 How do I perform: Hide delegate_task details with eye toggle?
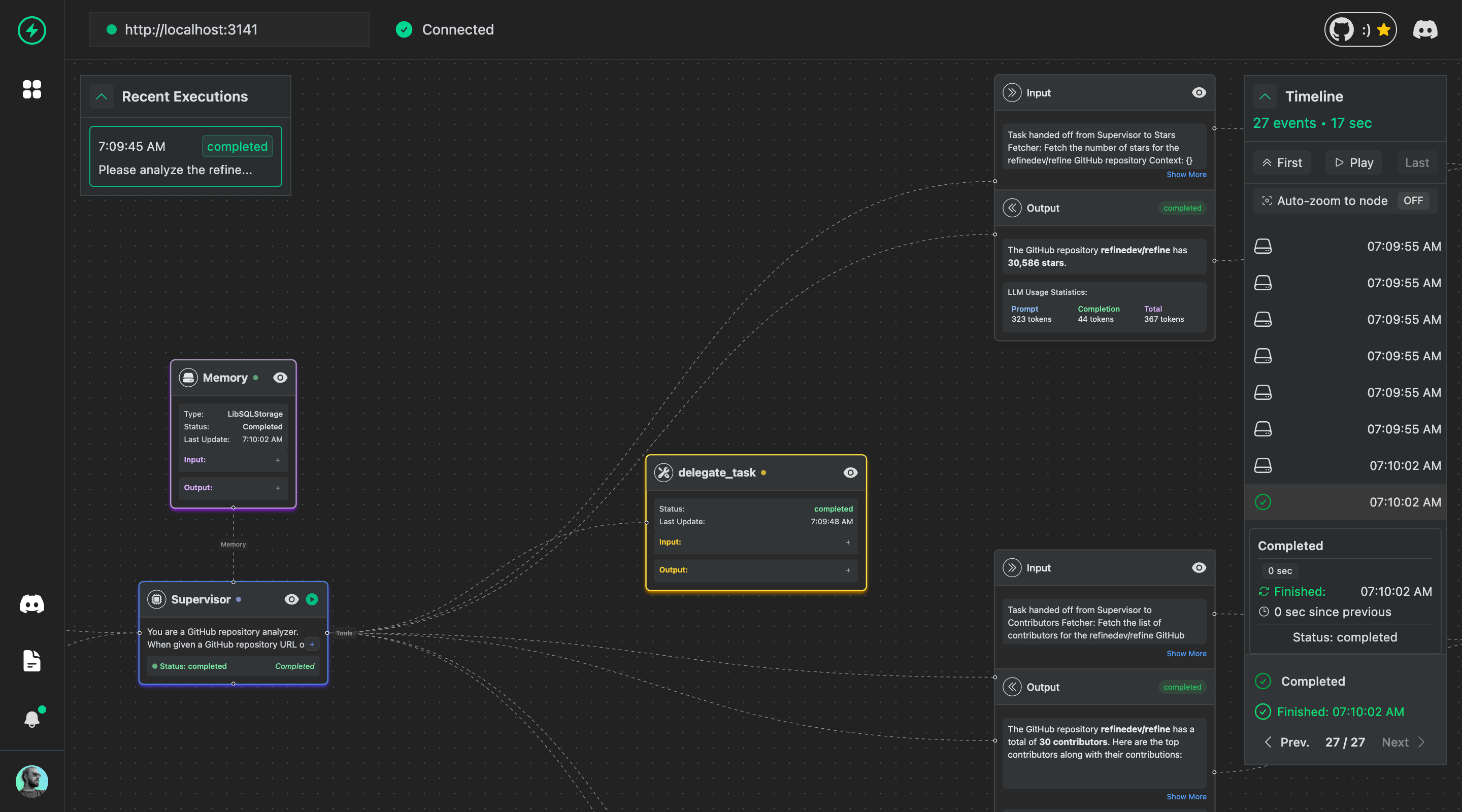click(850, 472)
